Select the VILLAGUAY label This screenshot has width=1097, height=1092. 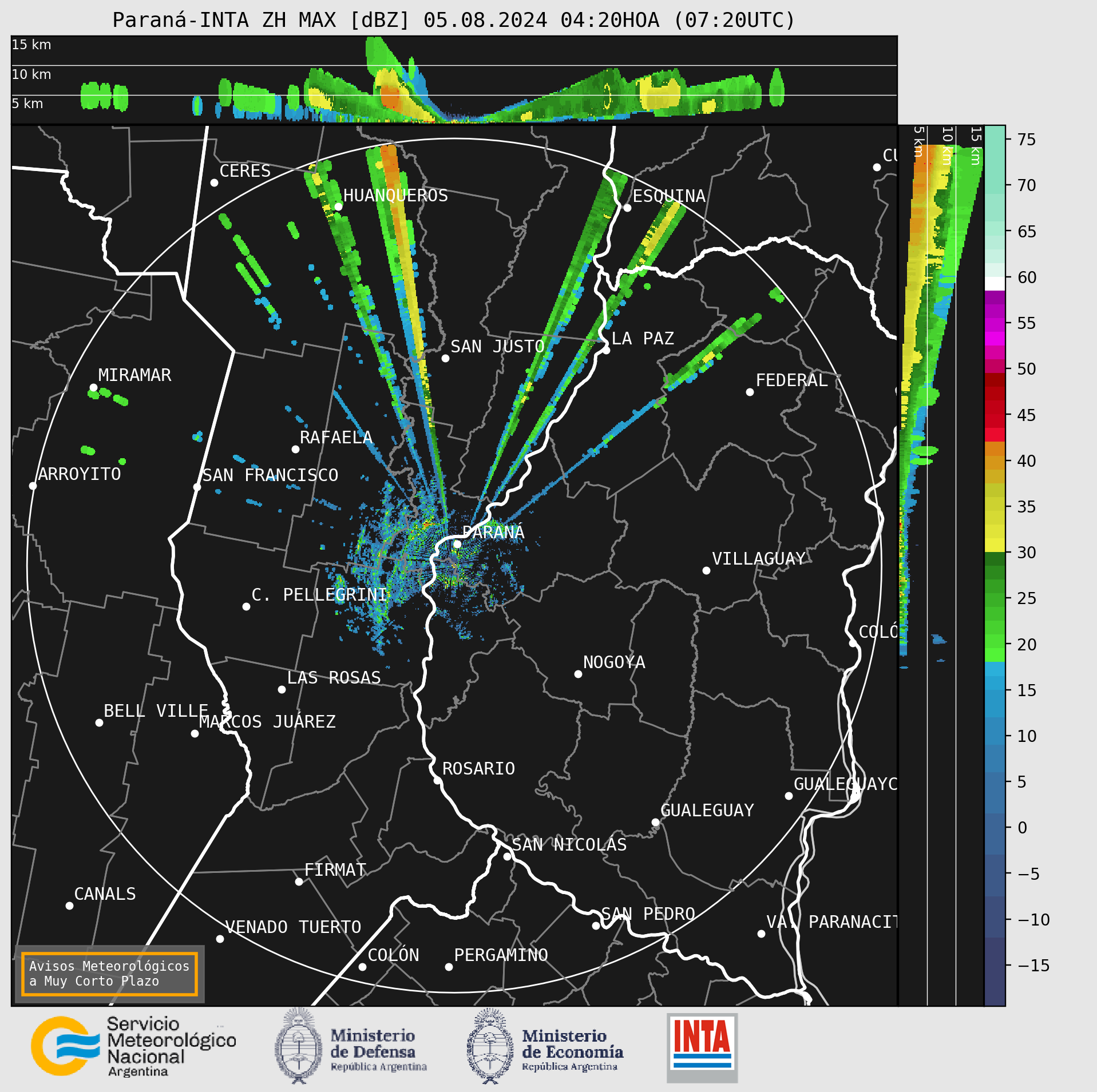point(759,559)
